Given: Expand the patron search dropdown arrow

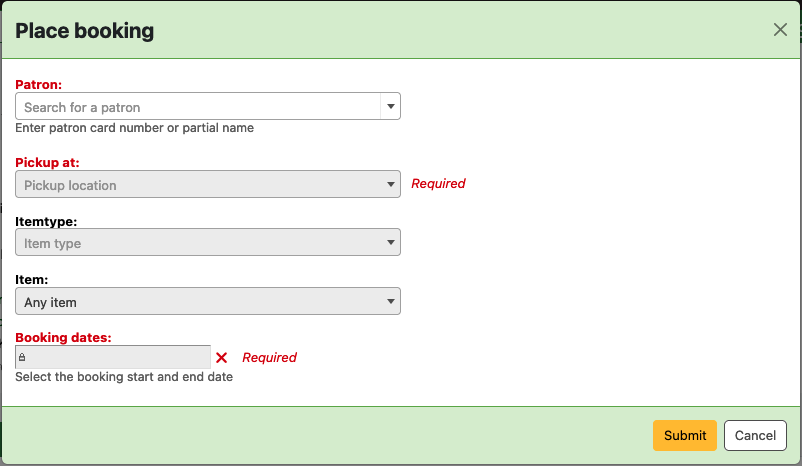Looking at the screenshot, I should [389, 107].
